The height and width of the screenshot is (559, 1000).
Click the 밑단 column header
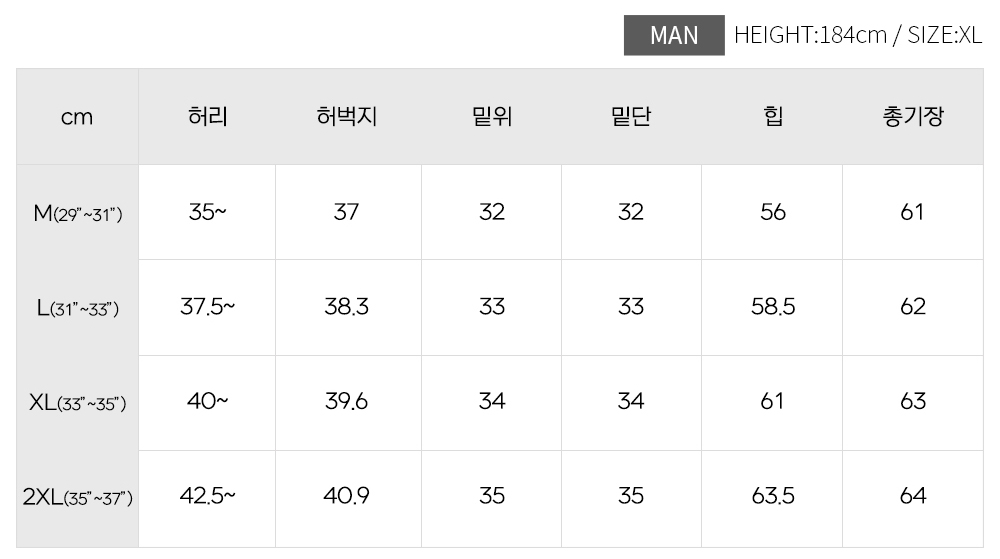[x=631, y=117]
